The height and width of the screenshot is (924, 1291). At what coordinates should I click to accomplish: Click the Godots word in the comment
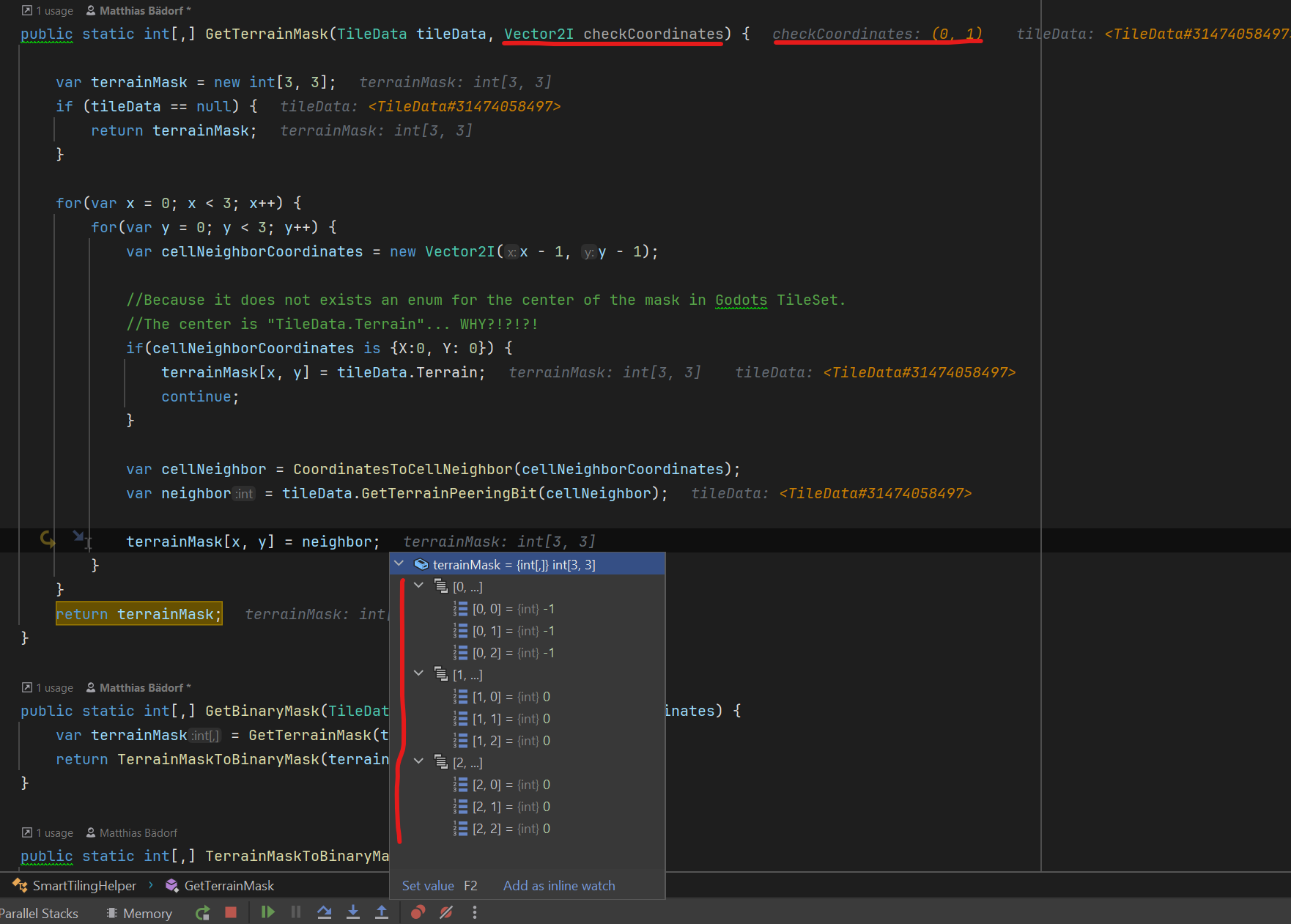tap(741, 300)
